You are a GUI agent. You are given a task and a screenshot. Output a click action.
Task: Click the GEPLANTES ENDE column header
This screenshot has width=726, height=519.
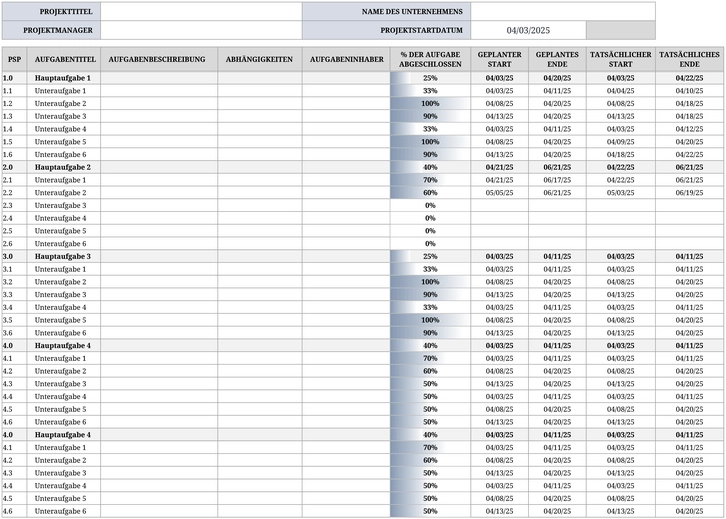[557, 59]
